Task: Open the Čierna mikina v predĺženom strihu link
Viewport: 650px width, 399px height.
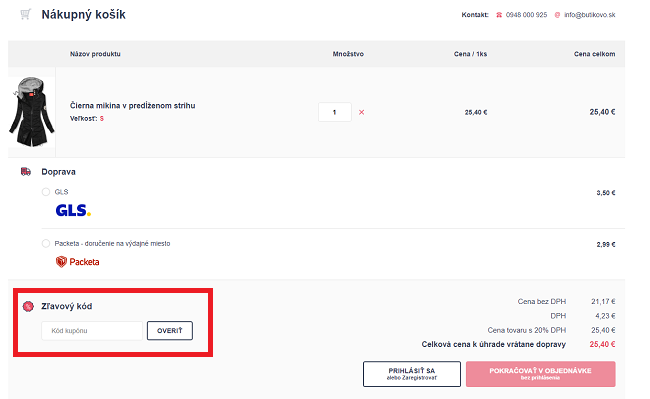Action: point(133,106)
